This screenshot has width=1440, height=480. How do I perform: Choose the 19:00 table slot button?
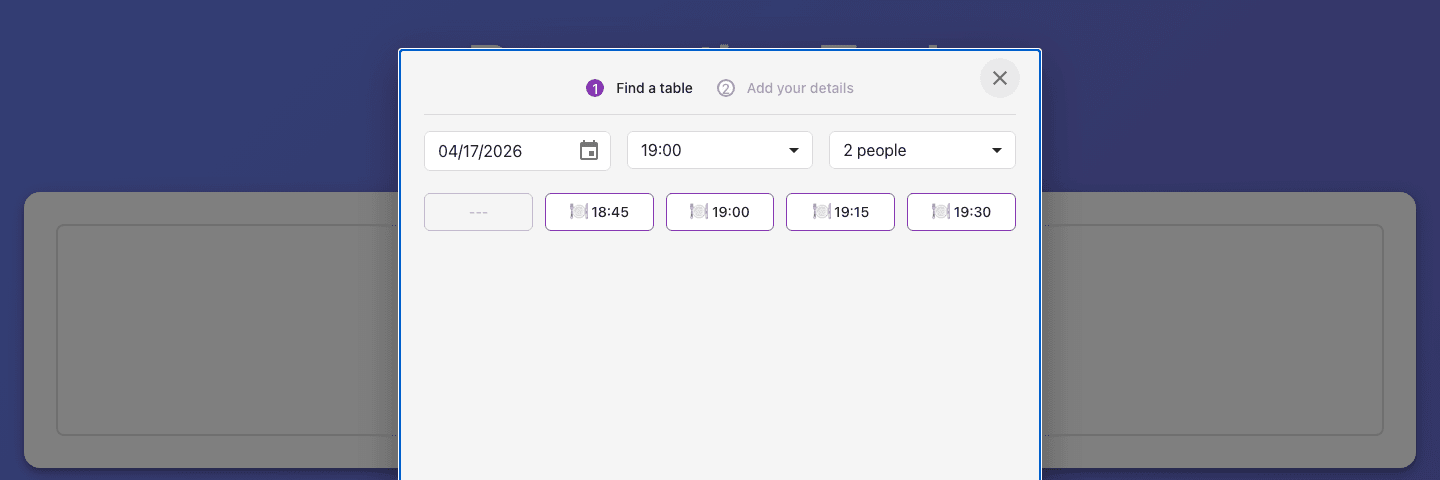coord(720,212)
